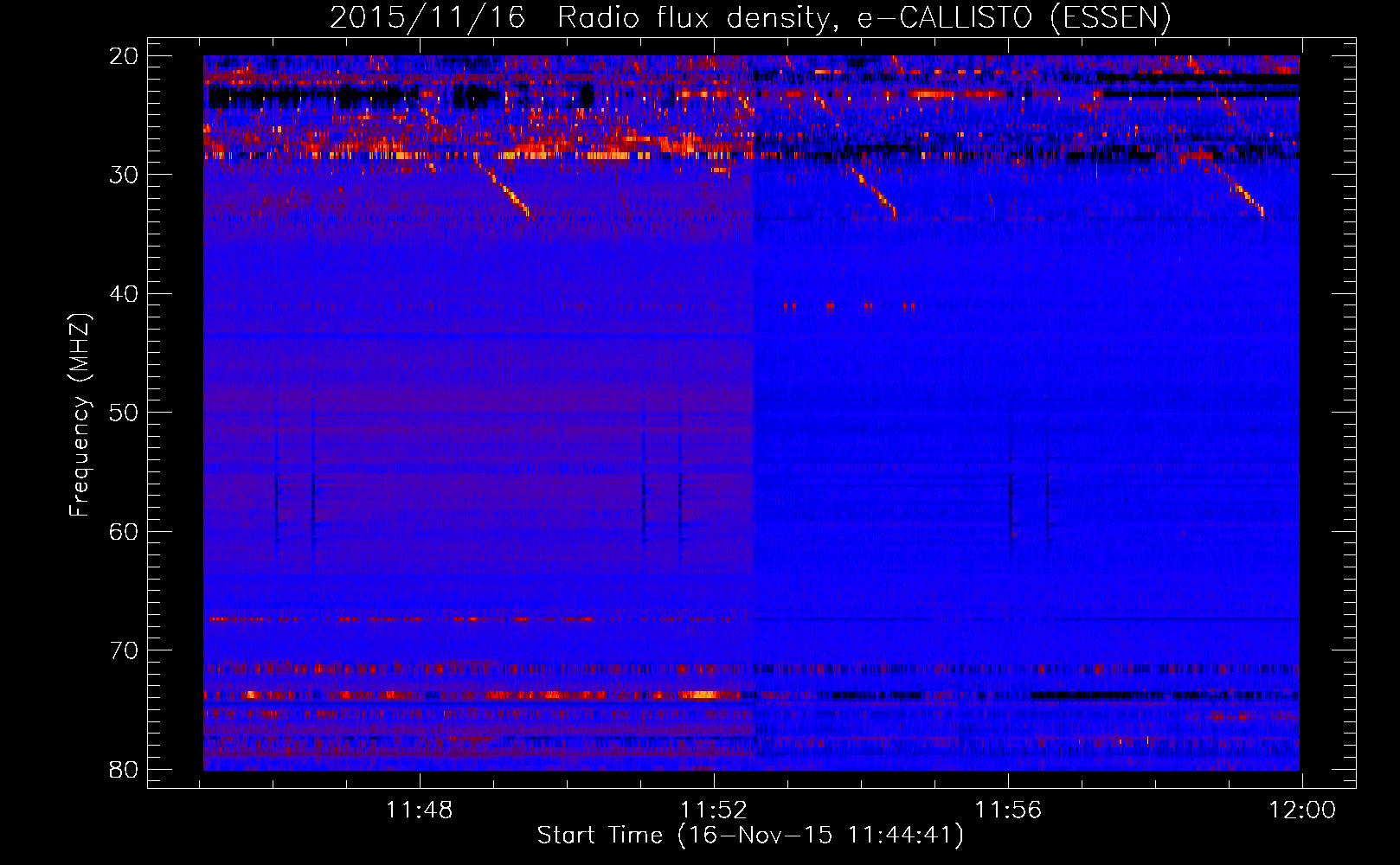Viewport: 1400px width, 865px height.
Task: Click the 60 frequency tick label
Action: 125,531
